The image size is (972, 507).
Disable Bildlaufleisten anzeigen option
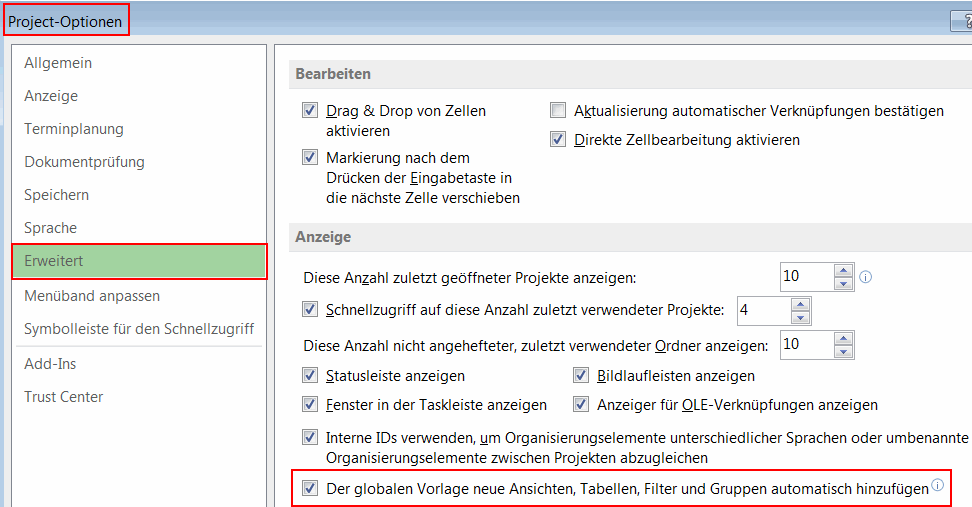point(581,376)
